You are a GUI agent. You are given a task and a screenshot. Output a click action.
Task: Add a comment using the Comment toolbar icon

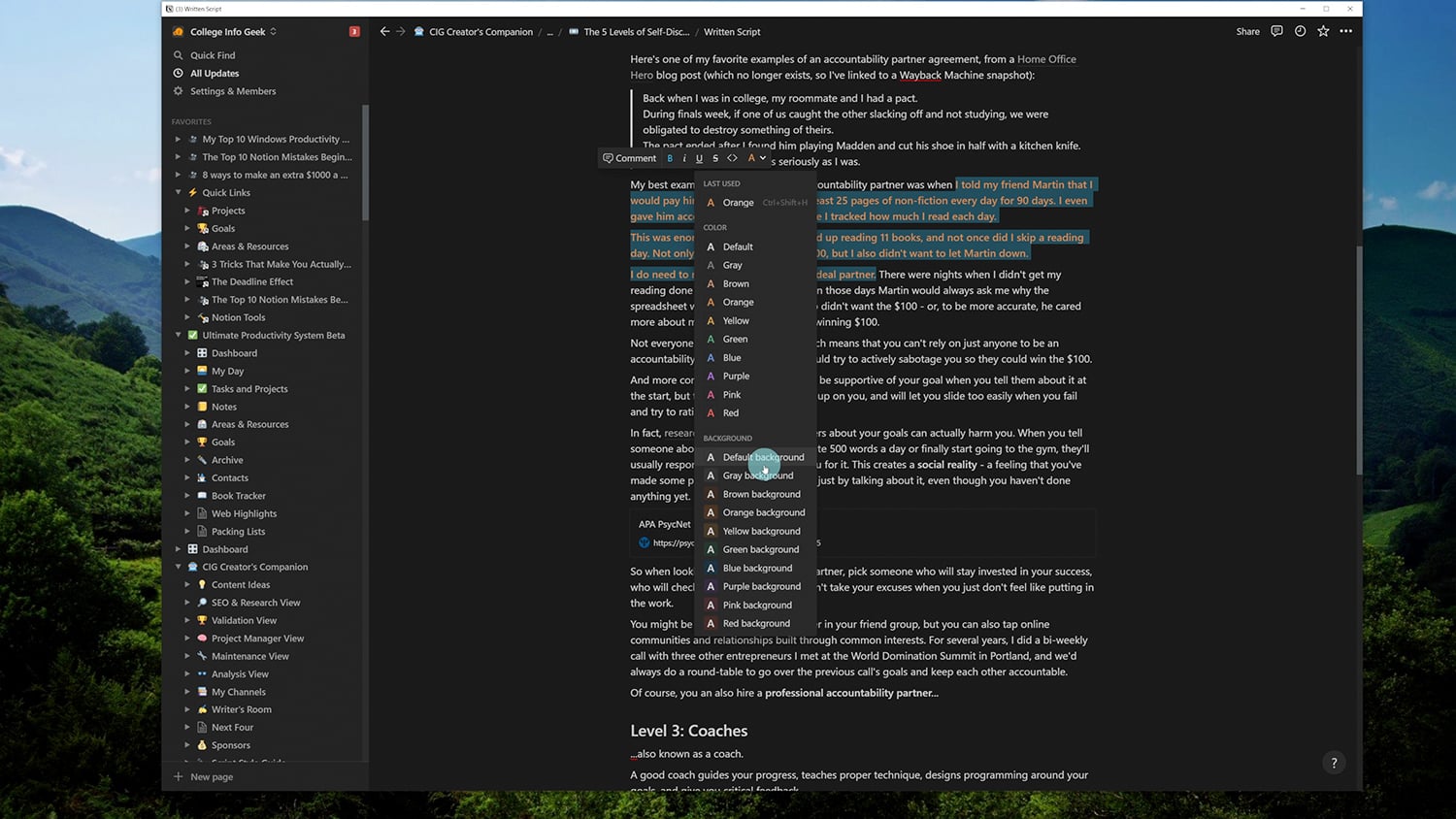pos(629,158)
